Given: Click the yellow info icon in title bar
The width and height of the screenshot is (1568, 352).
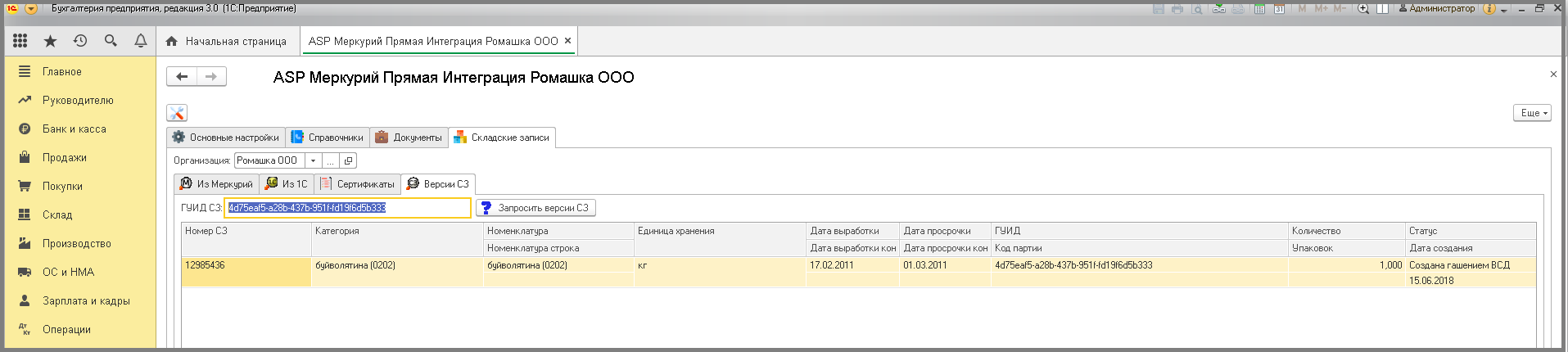Looking at the screenshot, I should (1489, 9).
